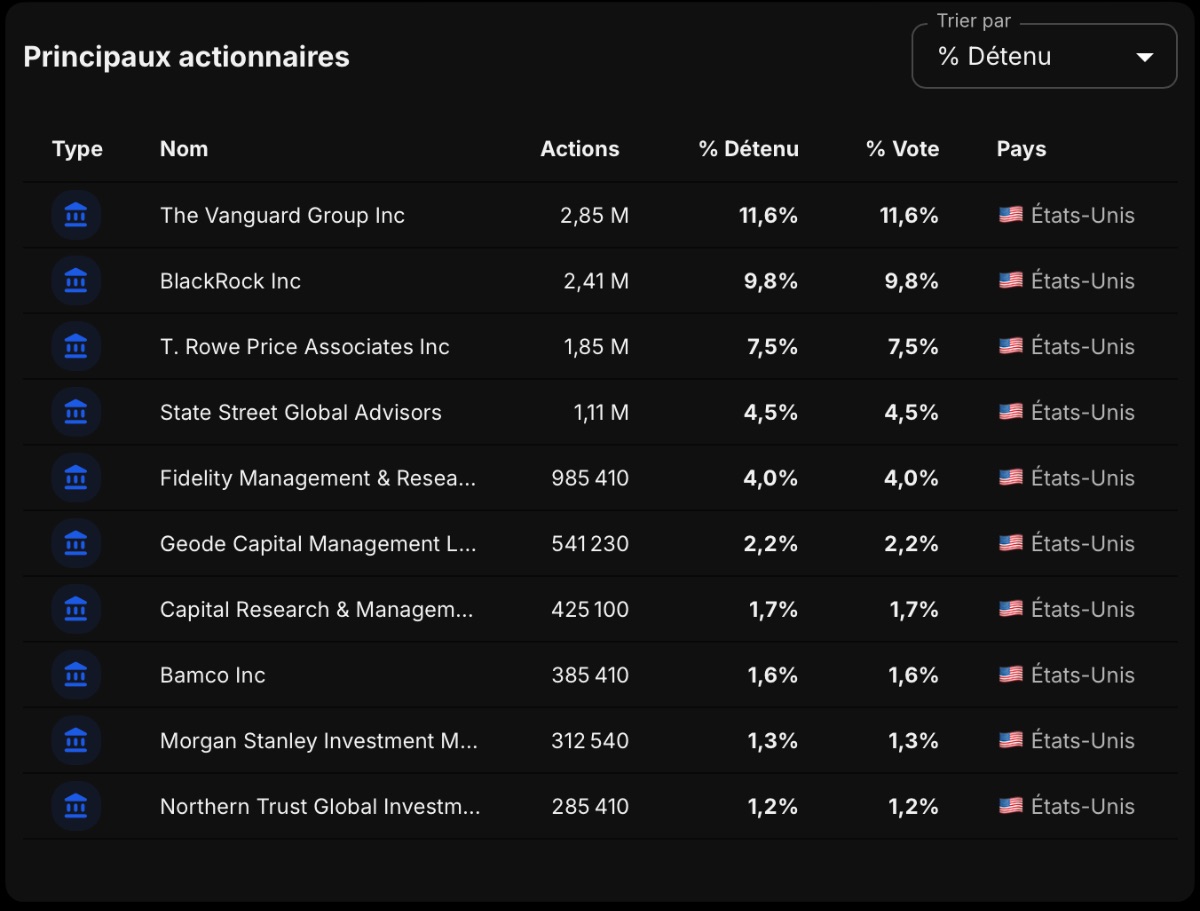Select 'Fidelity Management & Resea...' name
This screenshot has height=911, width=1200.
(318, 478)
